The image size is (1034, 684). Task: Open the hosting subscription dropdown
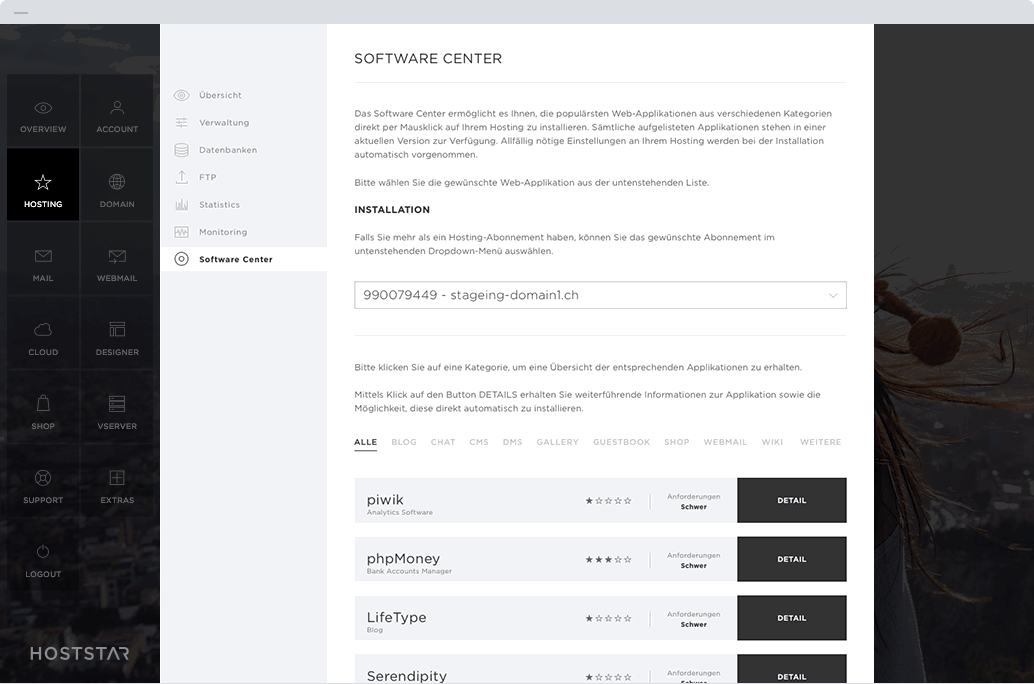(x=600, y=295)
